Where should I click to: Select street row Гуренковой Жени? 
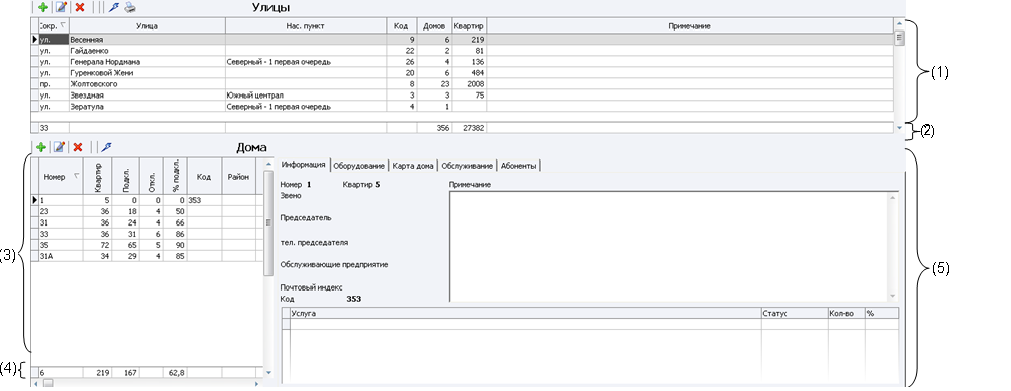pyautogui.click(x=462, y=73)
